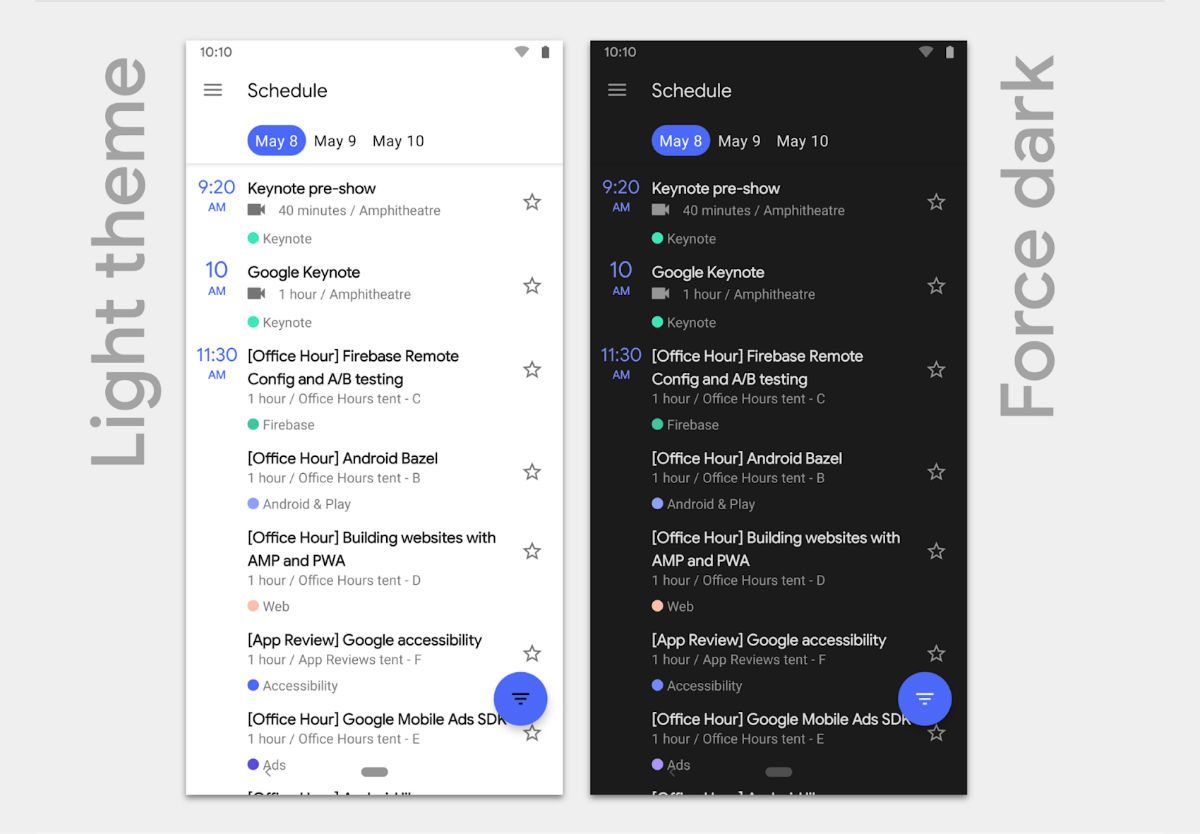Click video camera icon under Keynote pre-show, light theme
This screenshot has height=834, width=1200.
257,210
